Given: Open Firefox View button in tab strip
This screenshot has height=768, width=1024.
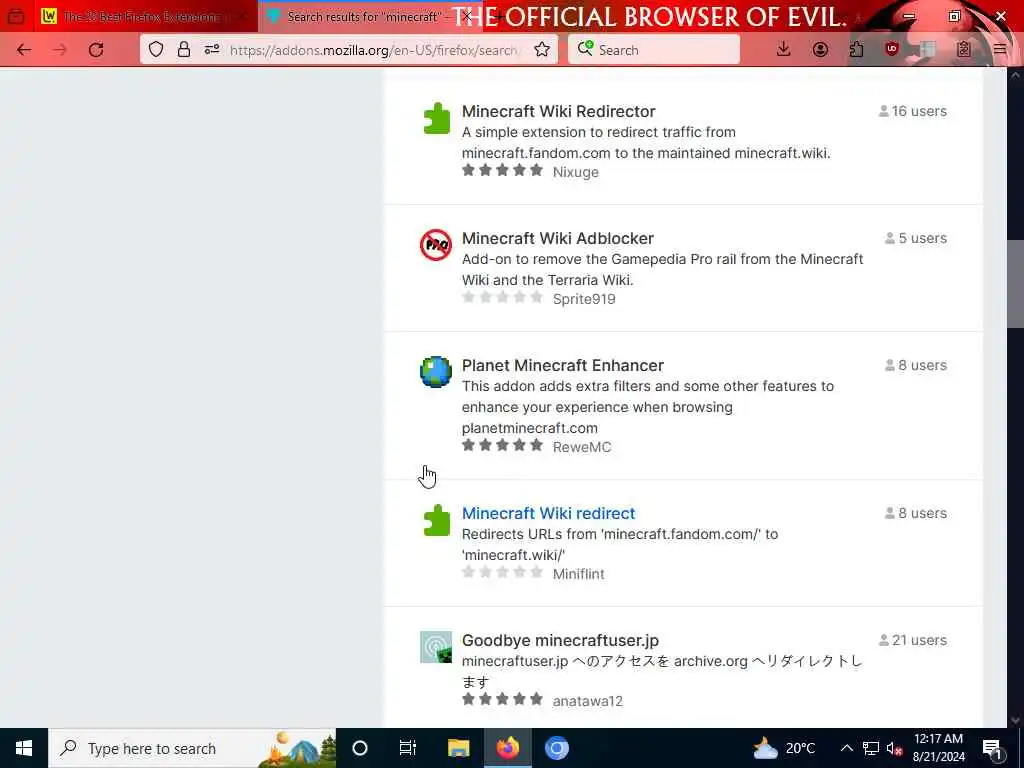Looking at the screenshot, I should (x=16, y=16).
